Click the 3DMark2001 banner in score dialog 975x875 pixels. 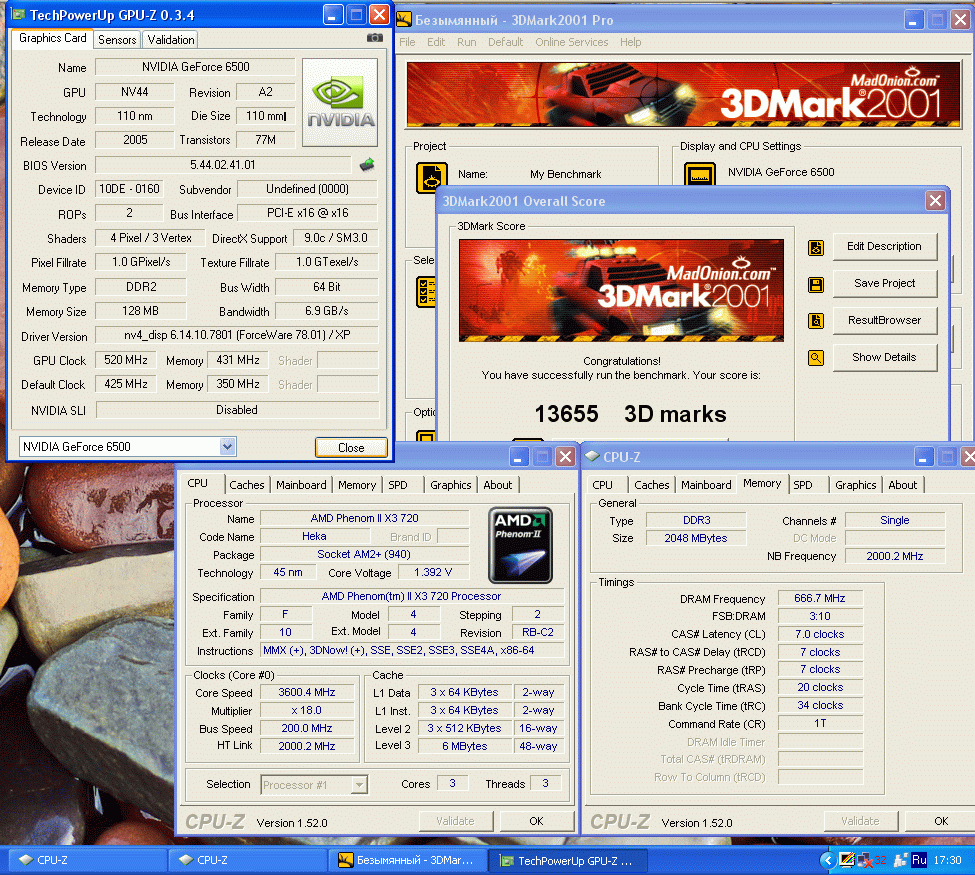point(621,290)
